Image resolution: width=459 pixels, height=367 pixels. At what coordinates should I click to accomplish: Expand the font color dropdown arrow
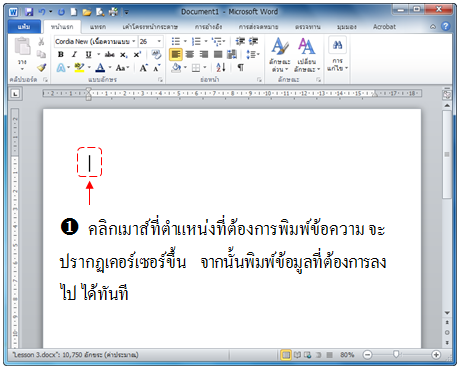tap(110, 68)
